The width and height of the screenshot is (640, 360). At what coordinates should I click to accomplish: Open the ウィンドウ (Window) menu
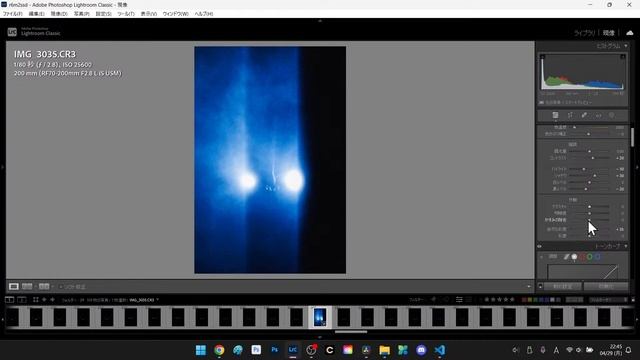[176, 14]
